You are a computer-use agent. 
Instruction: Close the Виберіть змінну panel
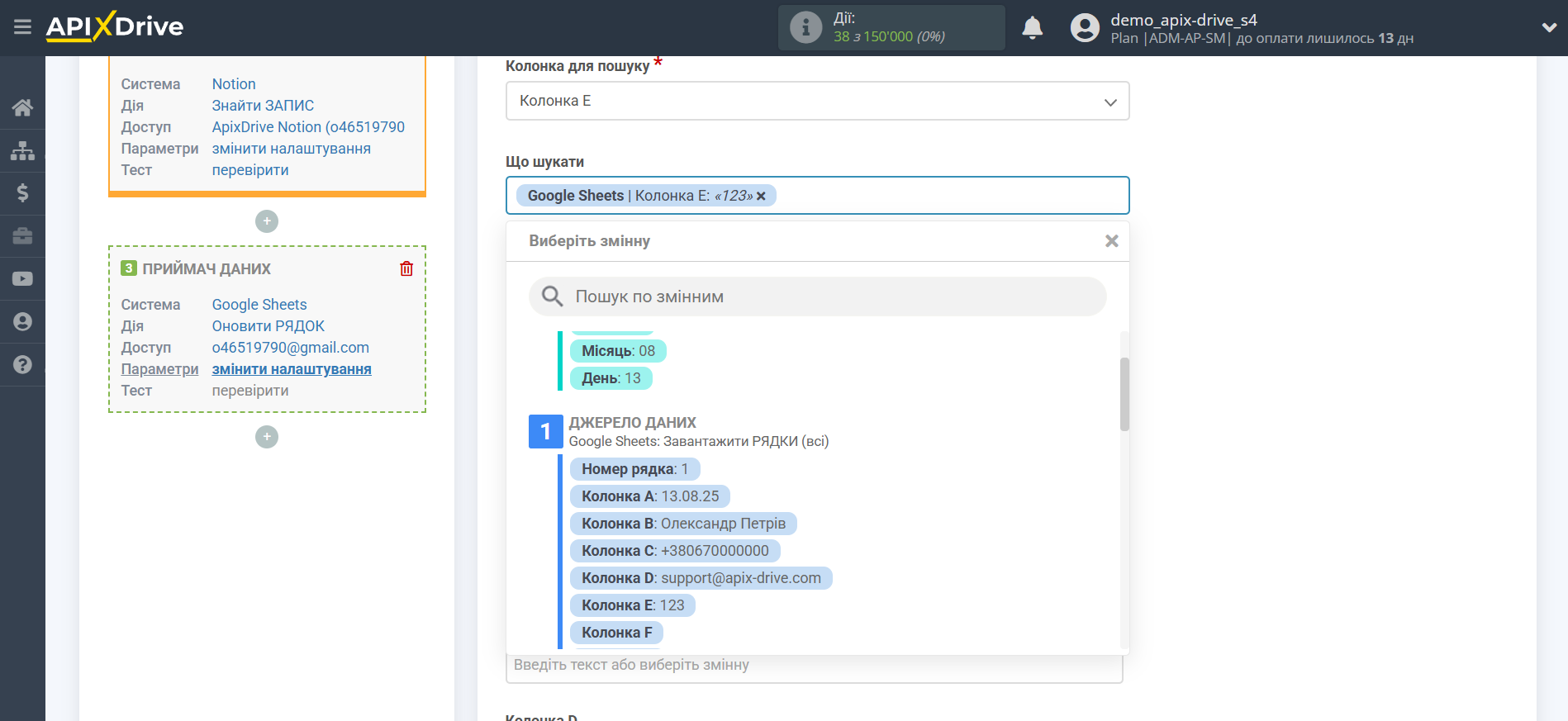tap(1112, 241)
